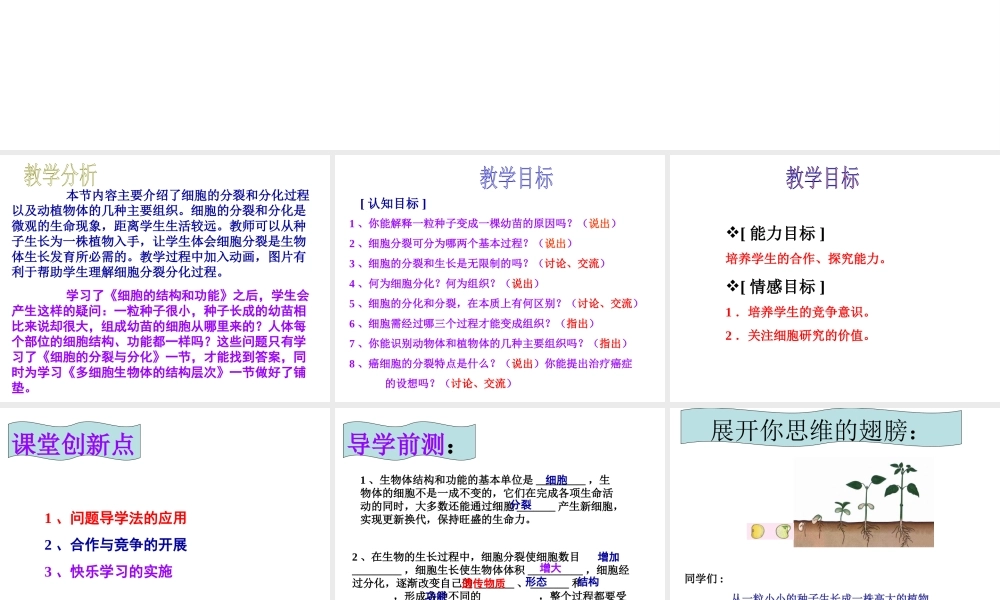Click the ❖[能力目标] heading
The width and height of the screenshot is (1000, 600).
pyautogui.click(x=775, y=233)
